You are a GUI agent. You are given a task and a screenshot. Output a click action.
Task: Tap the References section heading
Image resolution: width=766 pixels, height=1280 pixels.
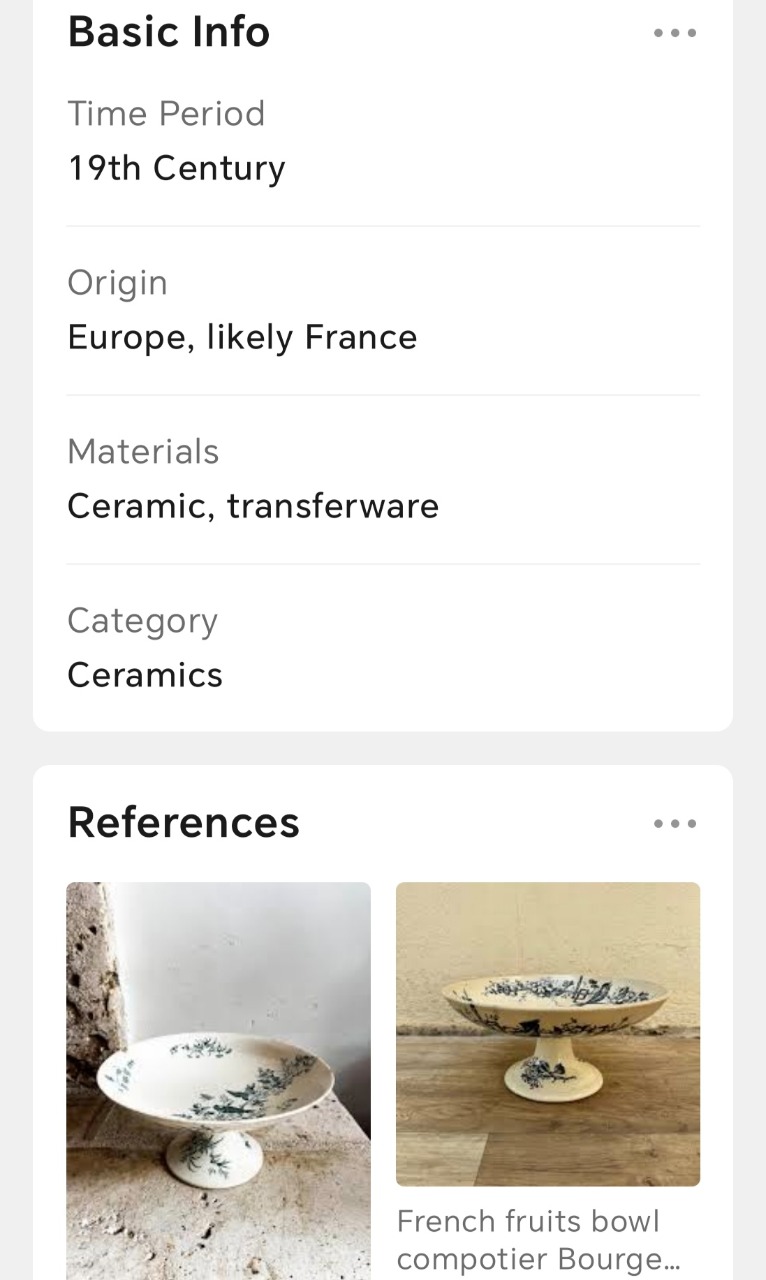[x=184, y=823]
